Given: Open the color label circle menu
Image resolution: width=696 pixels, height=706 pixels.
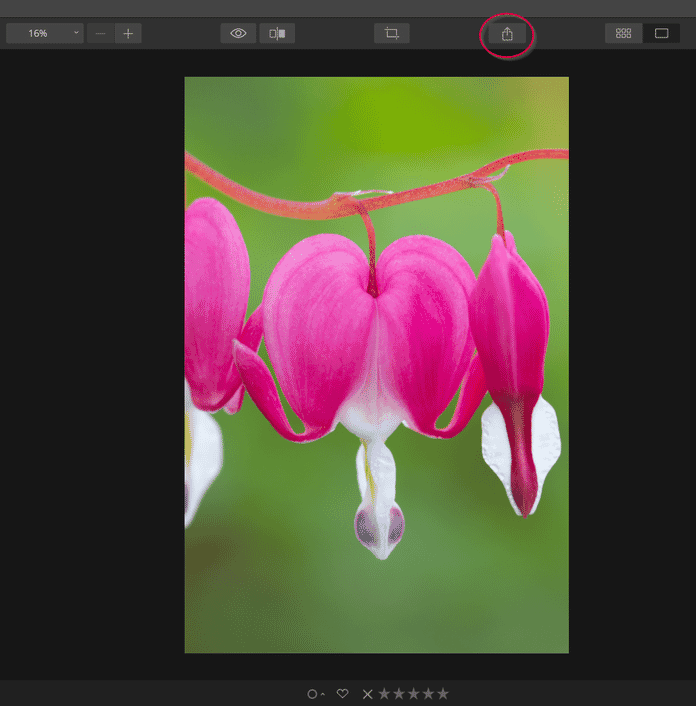Looking at the screenshot, I should point(316,694).
